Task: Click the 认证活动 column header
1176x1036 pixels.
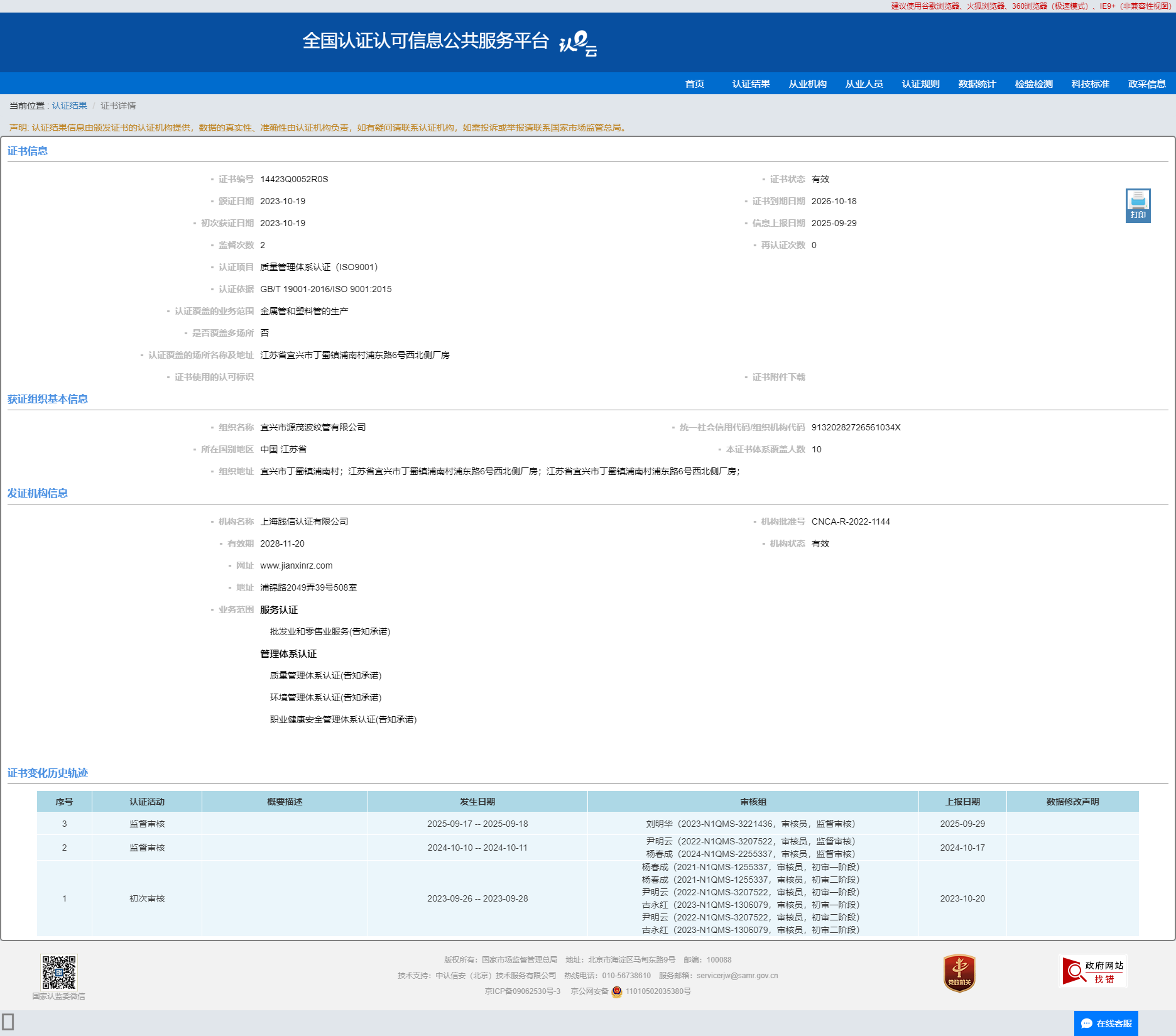Action: 147,802
